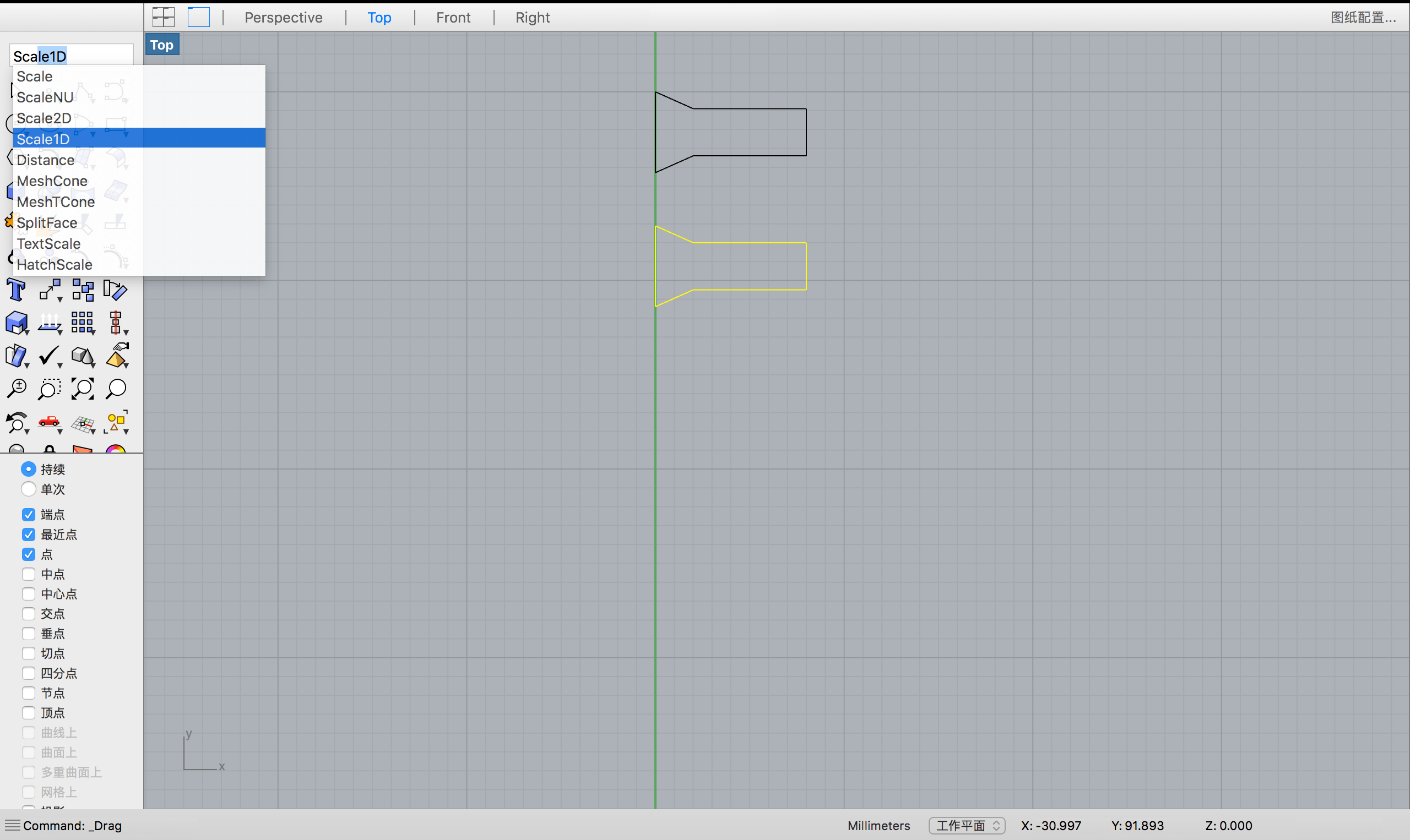Screen dimensions: 1410x840
Task: Select the 单次 one-shot osnap radio
Action: [28, 488]
